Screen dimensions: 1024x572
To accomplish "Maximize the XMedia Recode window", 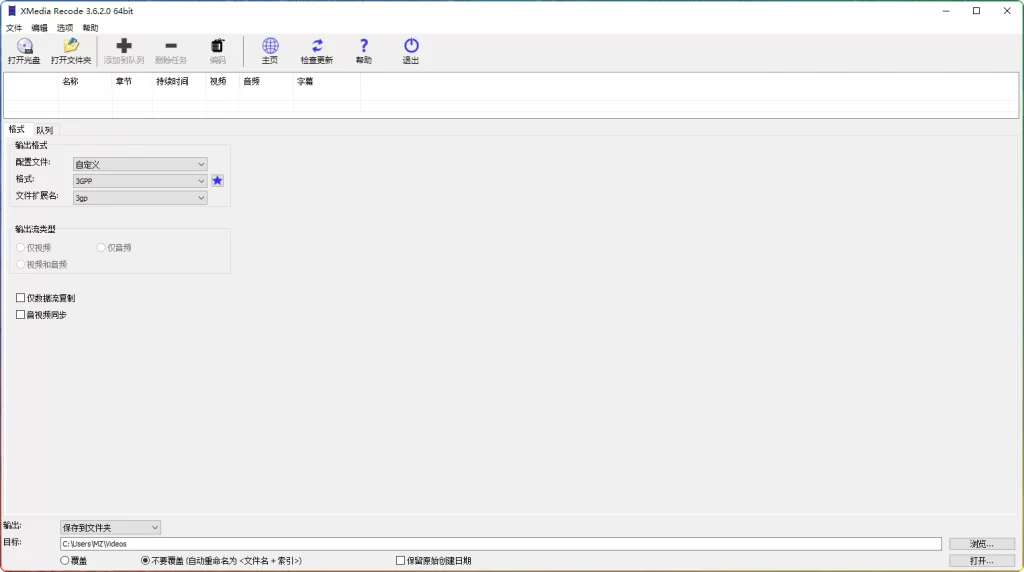I will coord(976,10).
